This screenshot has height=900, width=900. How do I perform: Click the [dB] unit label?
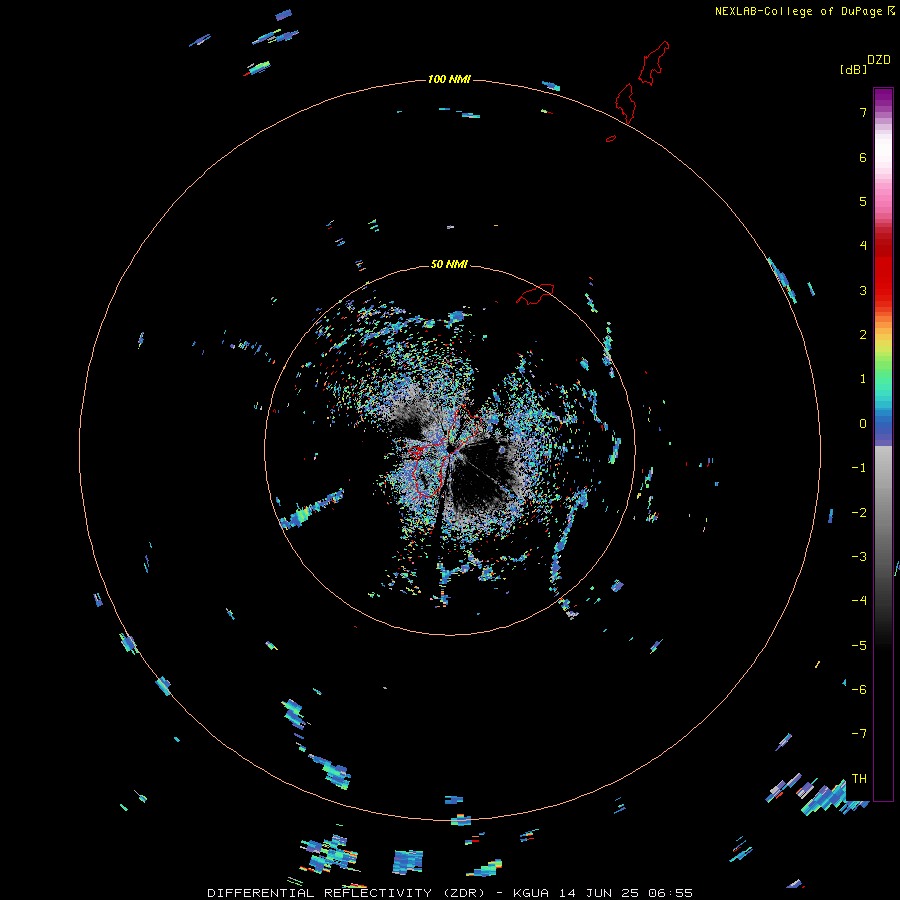[854, 69]
